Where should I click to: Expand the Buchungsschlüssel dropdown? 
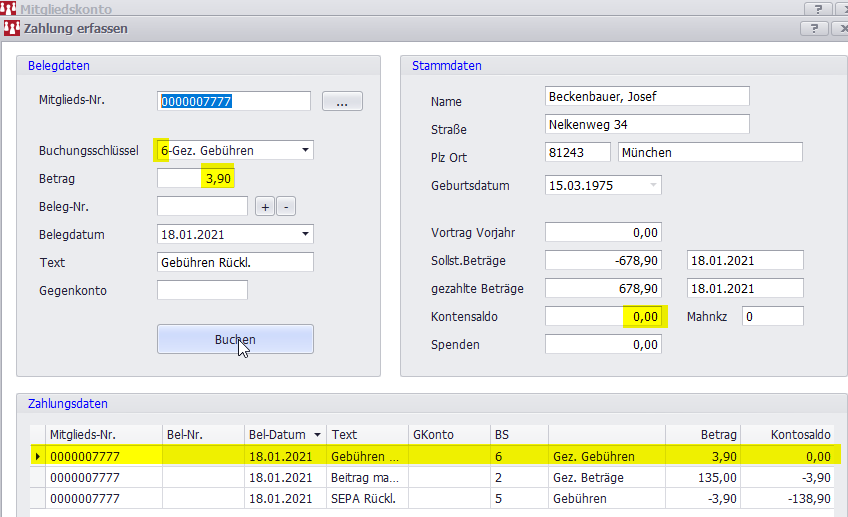(x=305, y=151)
